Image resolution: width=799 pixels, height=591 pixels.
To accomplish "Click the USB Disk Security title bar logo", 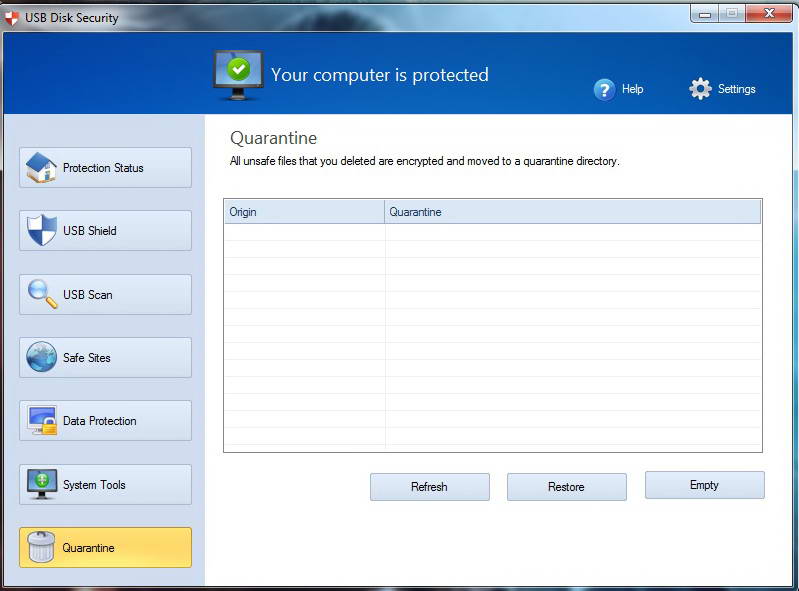I will tap(12, 18).
